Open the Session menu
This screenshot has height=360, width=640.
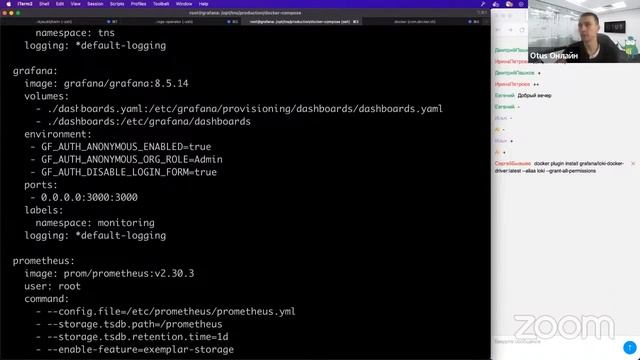pos(95,4)
